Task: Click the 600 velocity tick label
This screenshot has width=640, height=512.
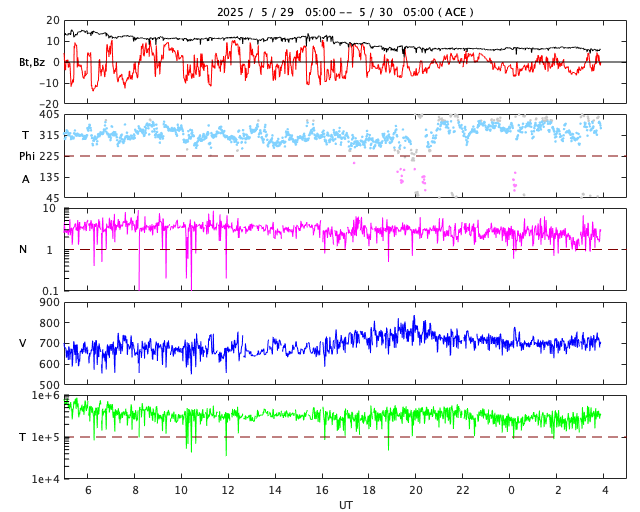Action: (x=49, y=364)
